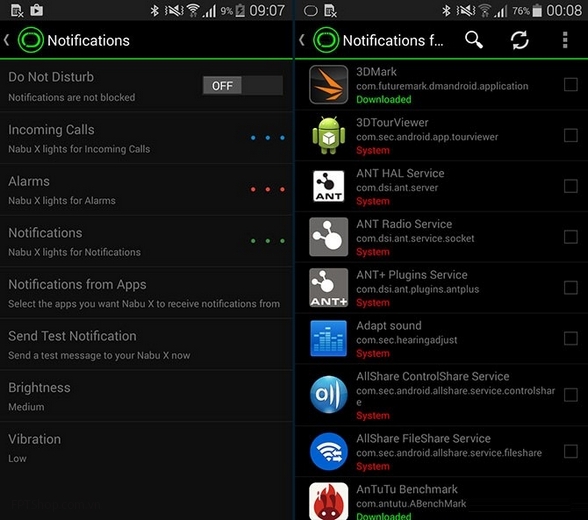This screenshot has width=588, height=520.
Task: Tap back chevron on Notifications from apps screen
Action: click(x=302, y=40)
